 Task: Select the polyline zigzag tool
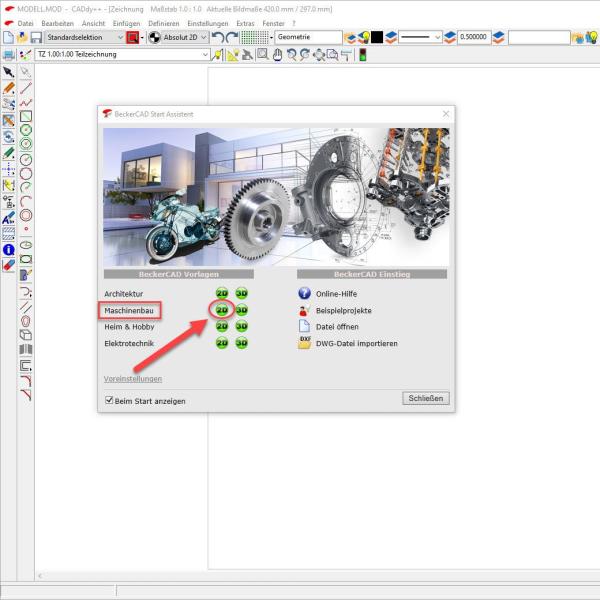(26, 103)
